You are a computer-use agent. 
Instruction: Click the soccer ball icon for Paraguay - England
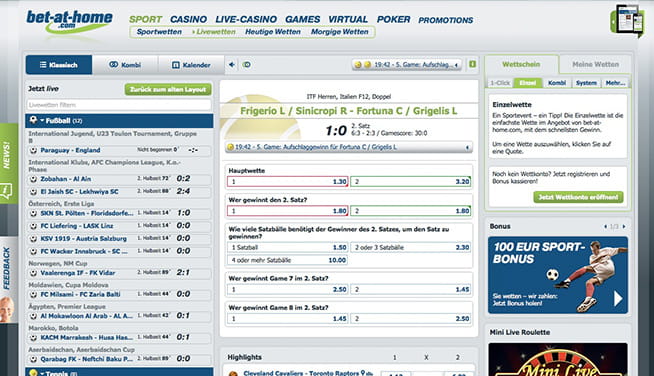click(33, 150)
